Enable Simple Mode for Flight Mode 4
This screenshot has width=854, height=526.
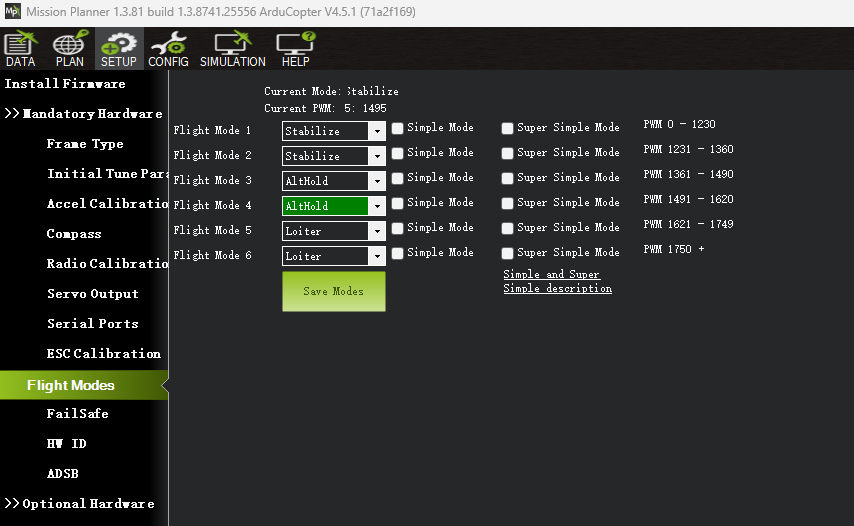(398, 203)
